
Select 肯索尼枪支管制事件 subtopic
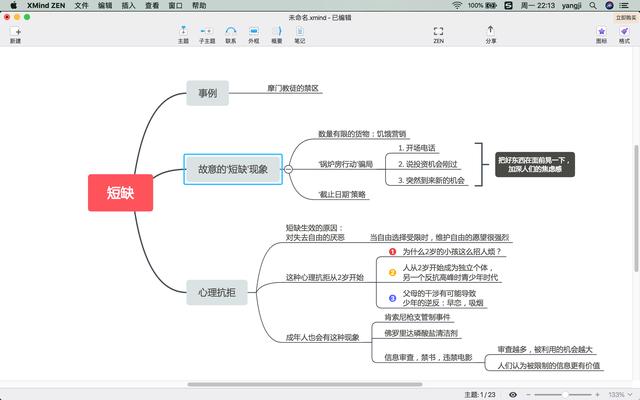(x=417, y=317)
